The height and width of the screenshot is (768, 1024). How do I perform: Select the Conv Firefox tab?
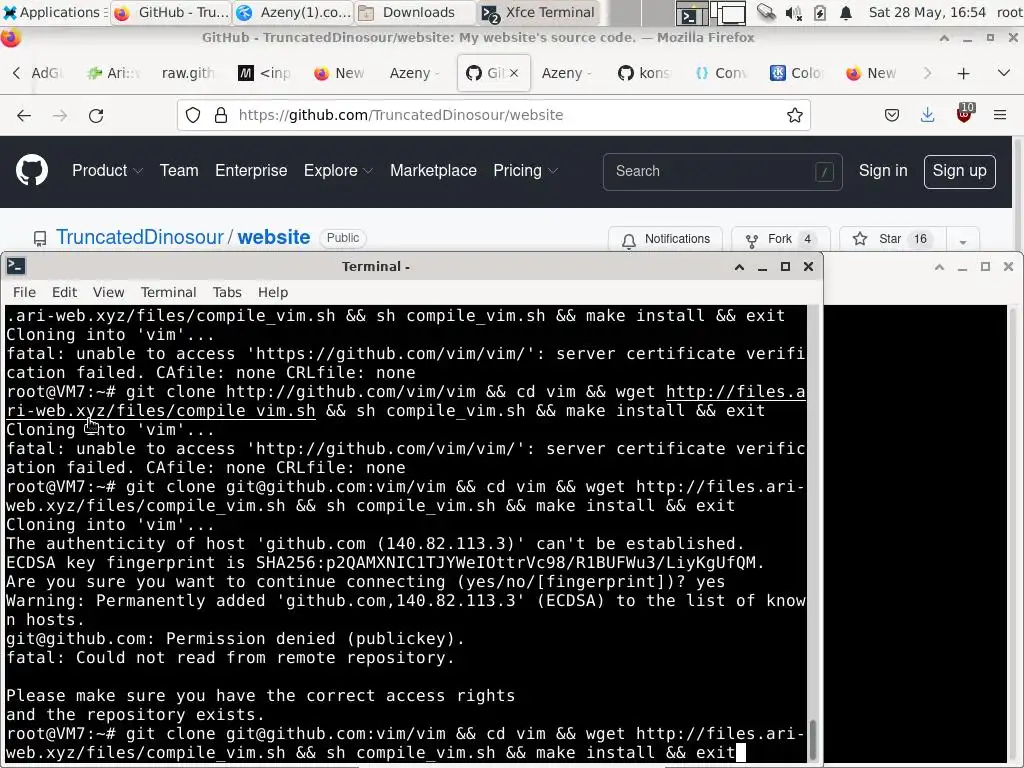720,73
